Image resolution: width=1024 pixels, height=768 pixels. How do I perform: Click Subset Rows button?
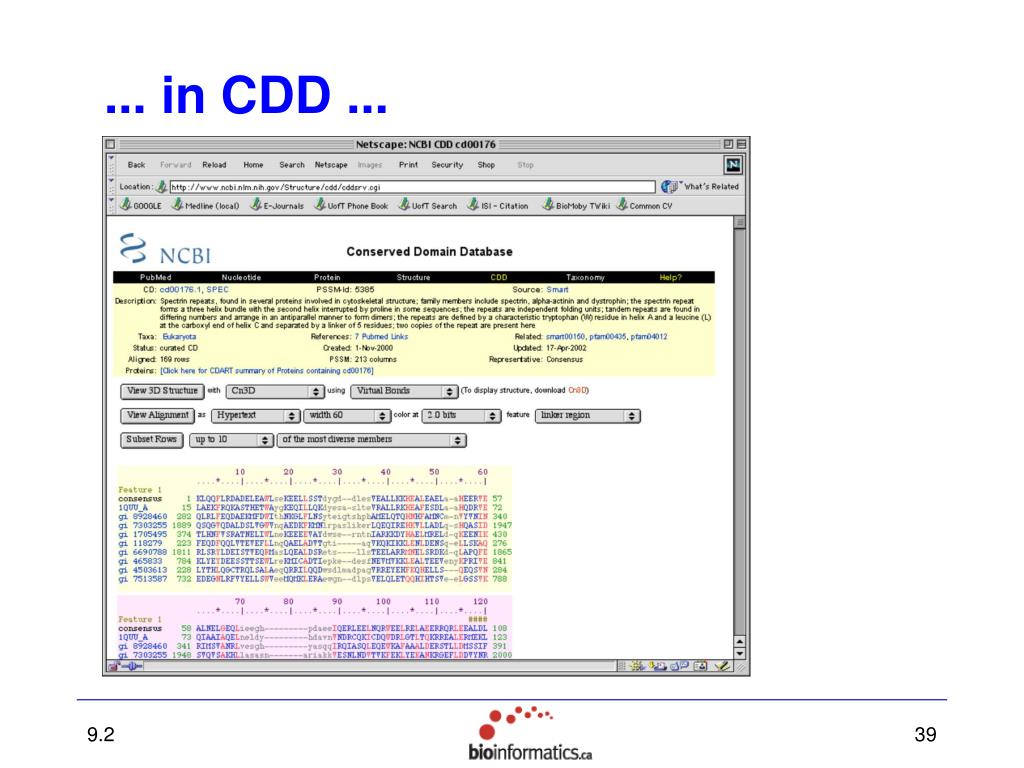click(x=152, y=440)
